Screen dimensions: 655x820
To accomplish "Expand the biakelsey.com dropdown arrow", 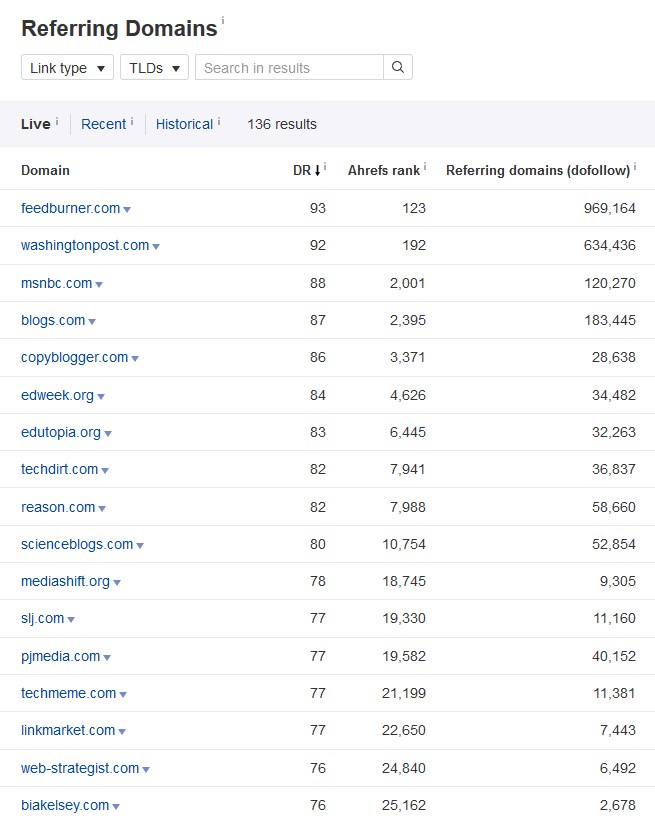I will click(x=116, y=807).
